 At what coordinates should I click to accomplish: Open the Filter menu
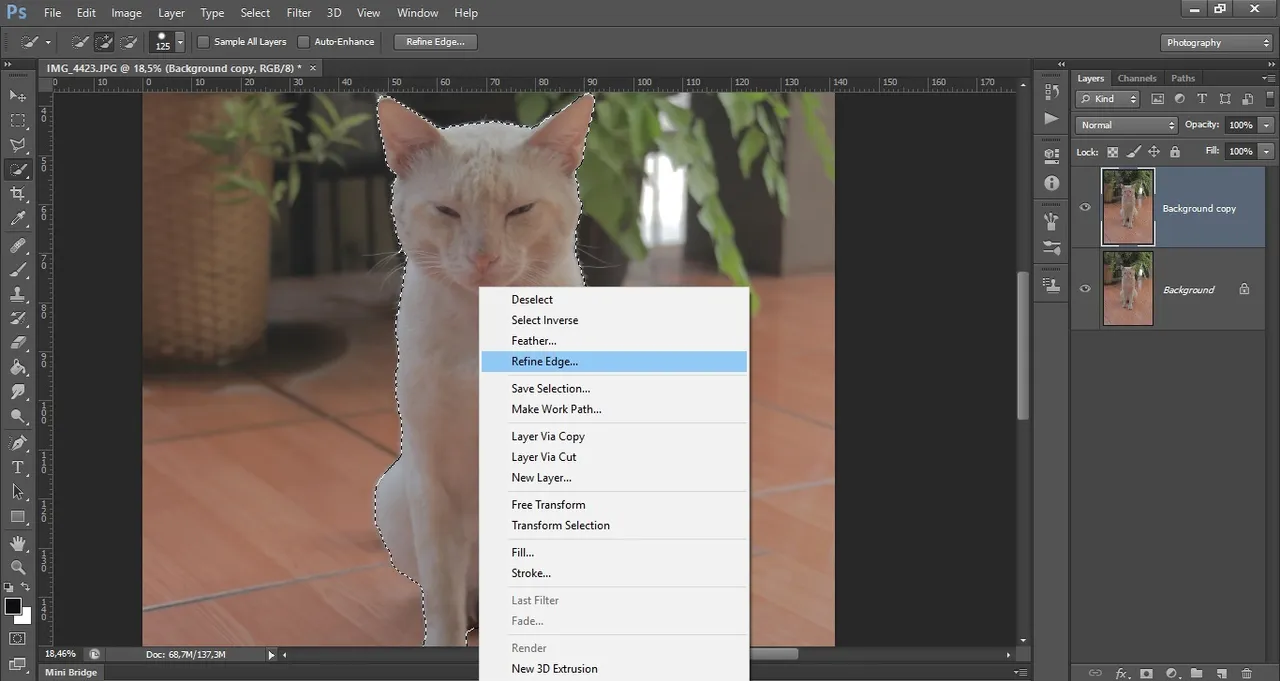tap(299, 13)
